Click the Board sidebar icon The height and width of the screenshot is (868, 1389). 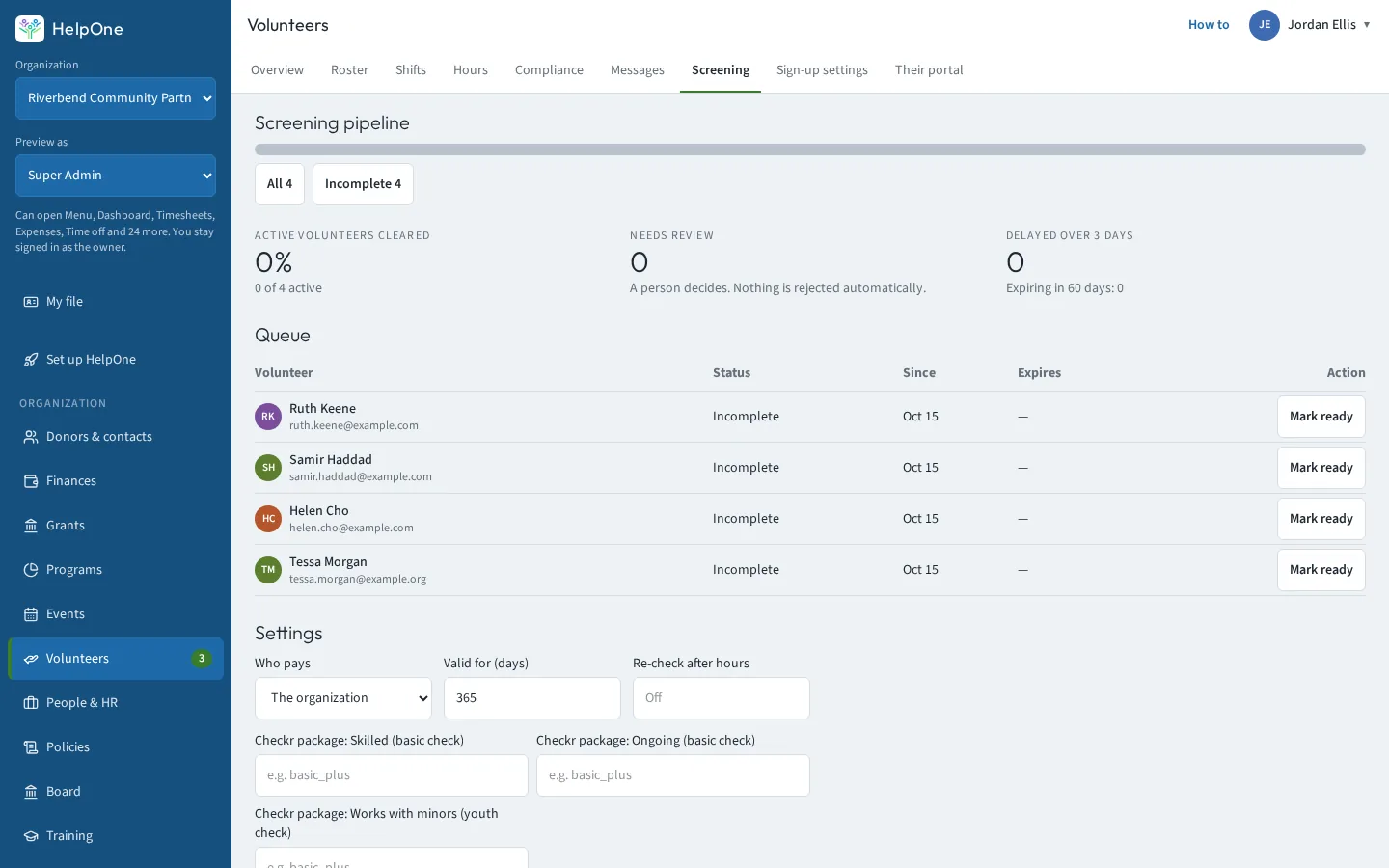(x=31, y=792)
